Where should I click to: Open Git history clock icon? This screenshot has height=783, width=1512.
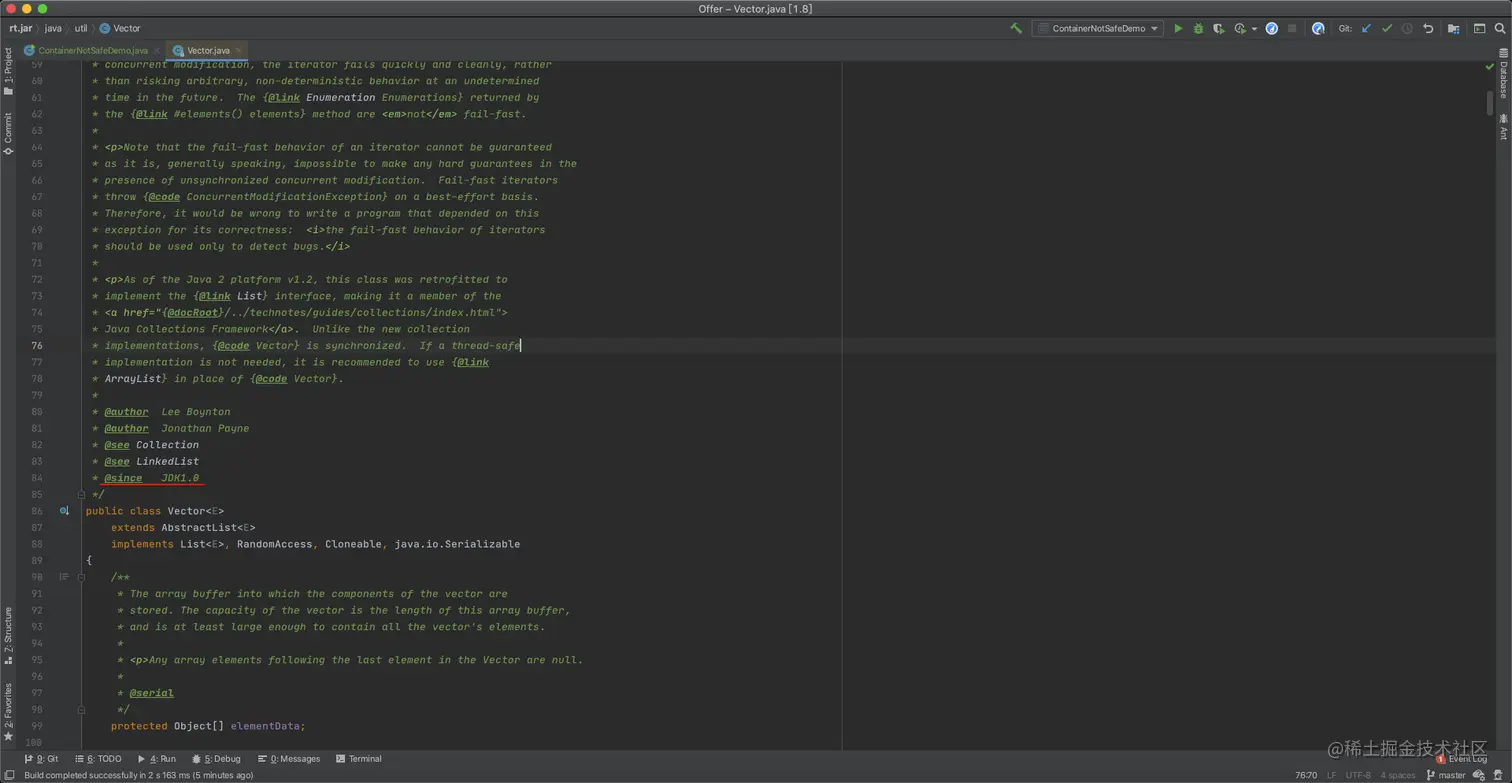tap(1407, 29)
